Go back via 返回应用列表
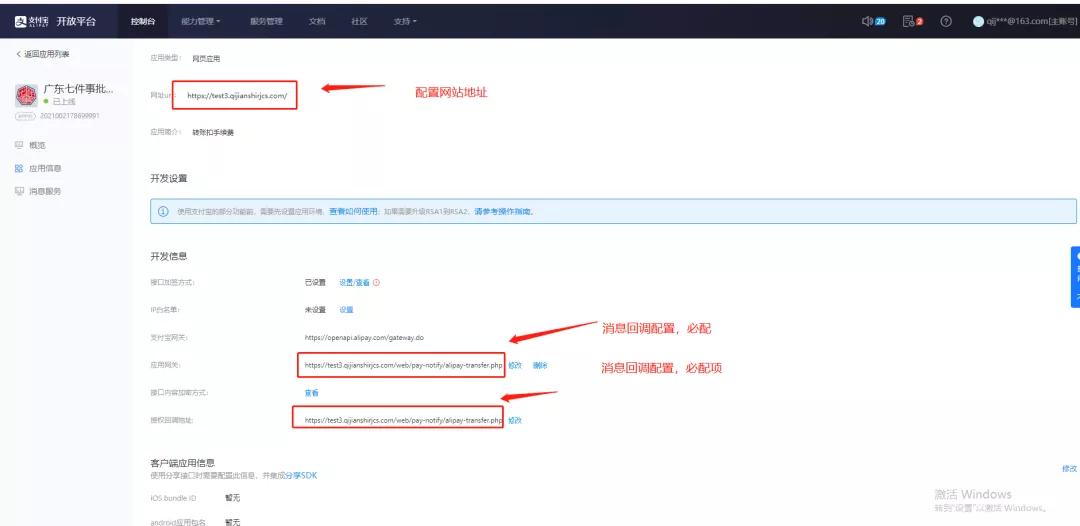The height and width of the screenshot is (526, 1080). tap(43, 54)
